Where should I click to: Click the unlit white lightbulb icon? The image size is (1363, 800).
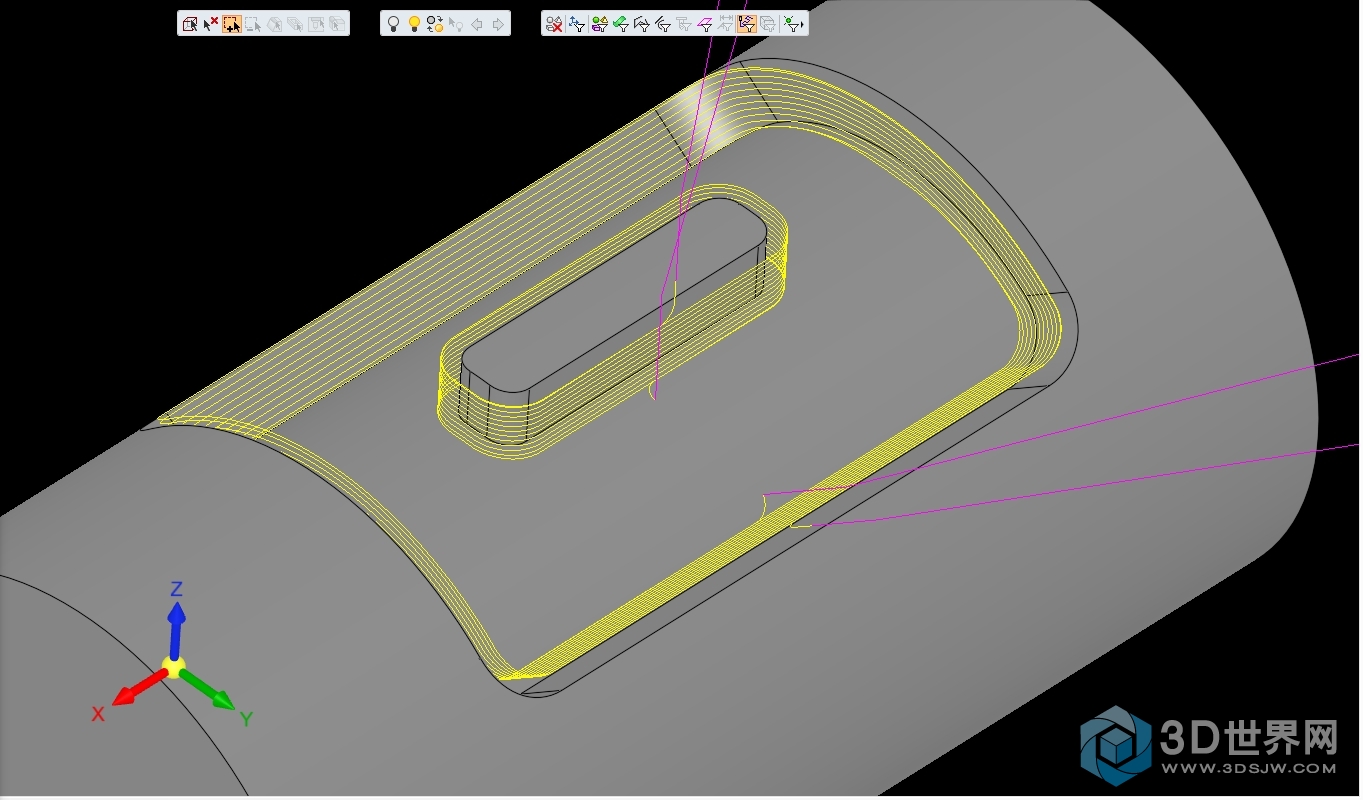pyautogui.click(x=393, y=24)
